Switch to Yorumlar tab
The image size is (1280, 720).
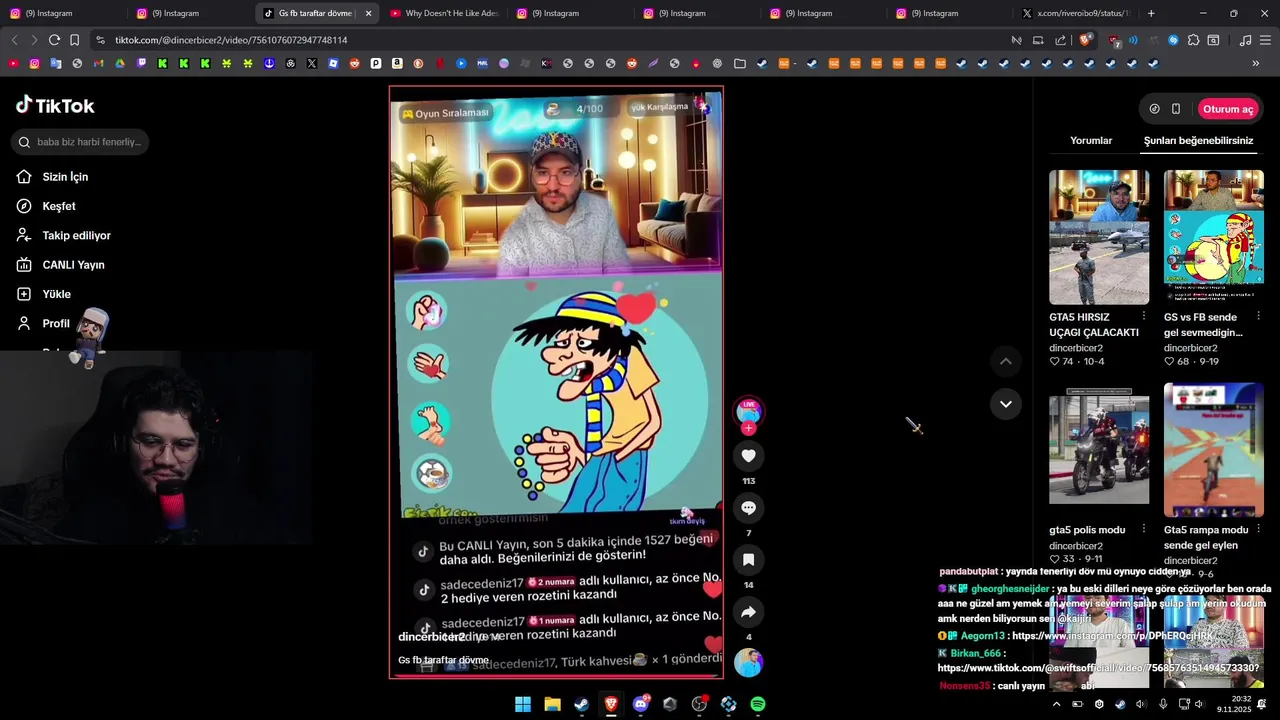[x=1091, y=141]
